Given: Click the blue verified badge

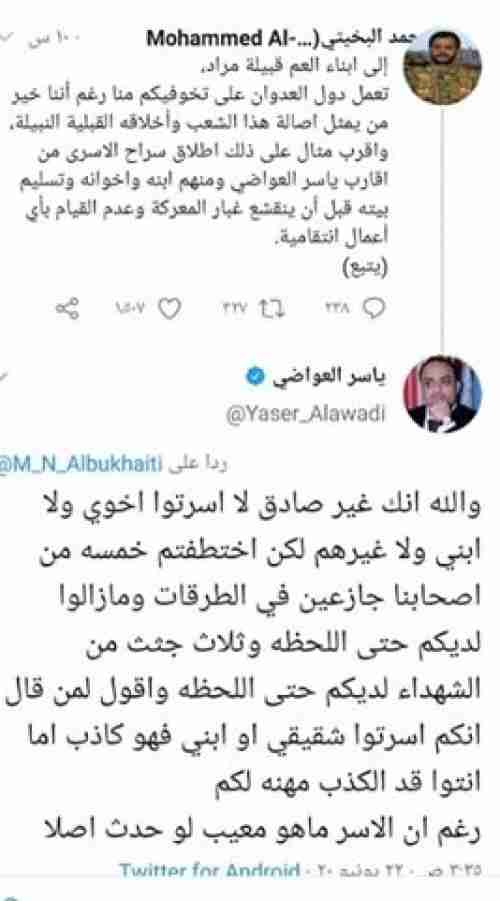Looking at the screenshot, I should pyautogui.click(x=253, y=376).
